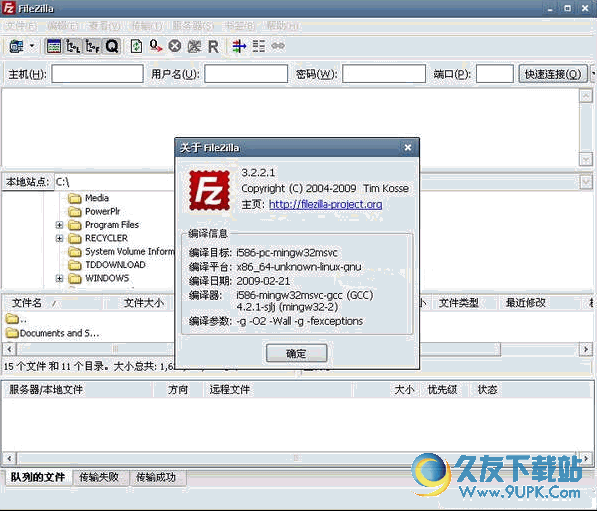Open the Help menu
The height and width of the screenshot is (511, 597).
282,26
